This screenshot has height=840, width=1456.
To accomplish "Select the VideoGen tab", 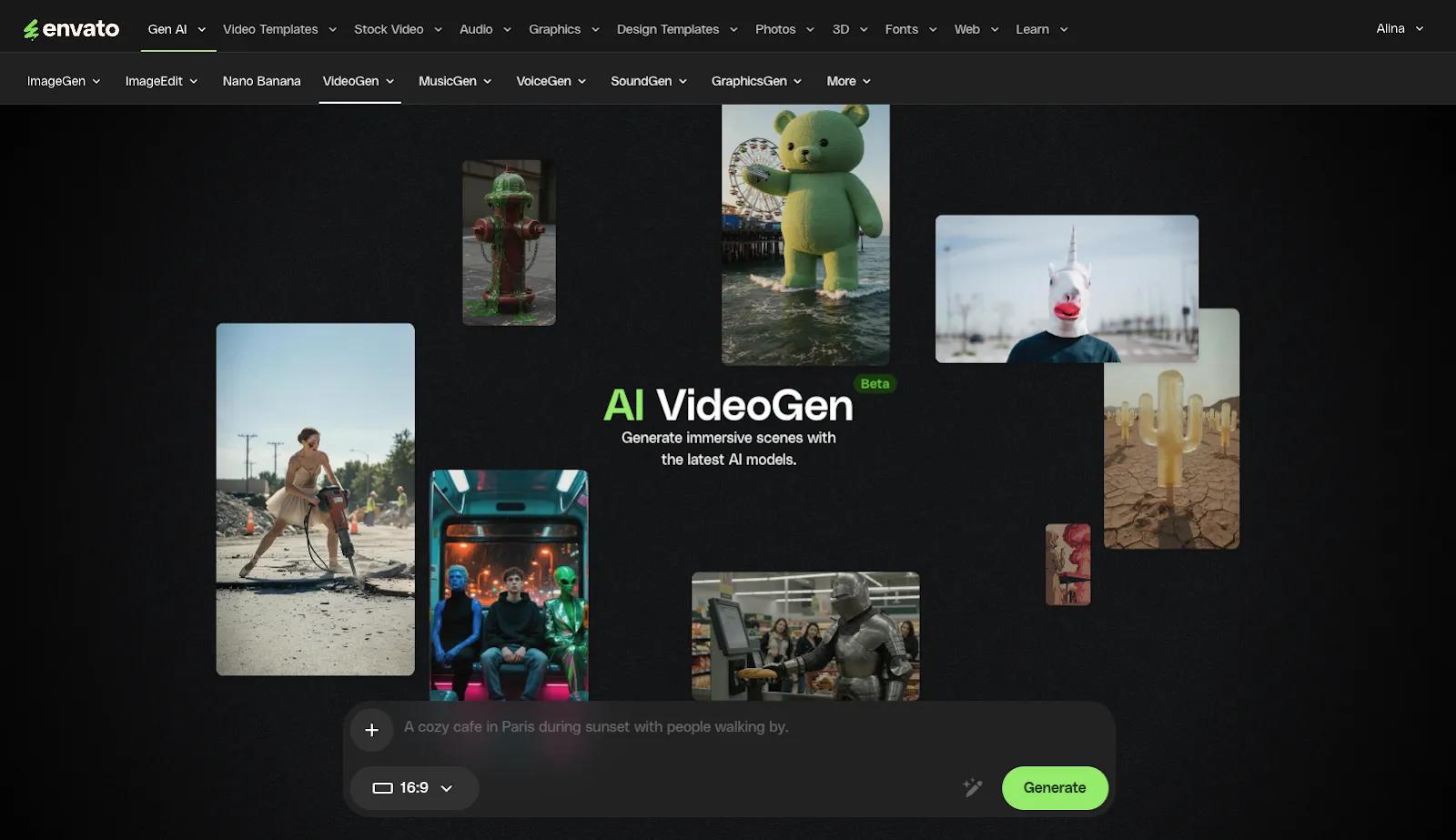I will point(359,81).
